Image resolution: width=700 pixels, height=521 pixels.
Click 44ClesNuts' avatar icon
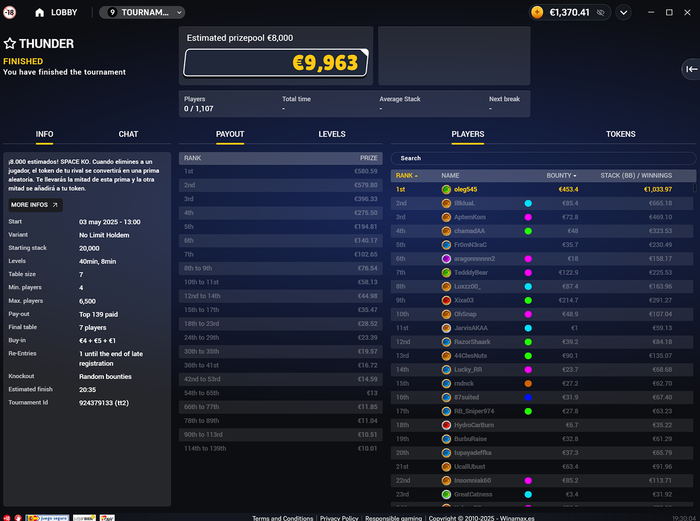[x=446, y=355]
